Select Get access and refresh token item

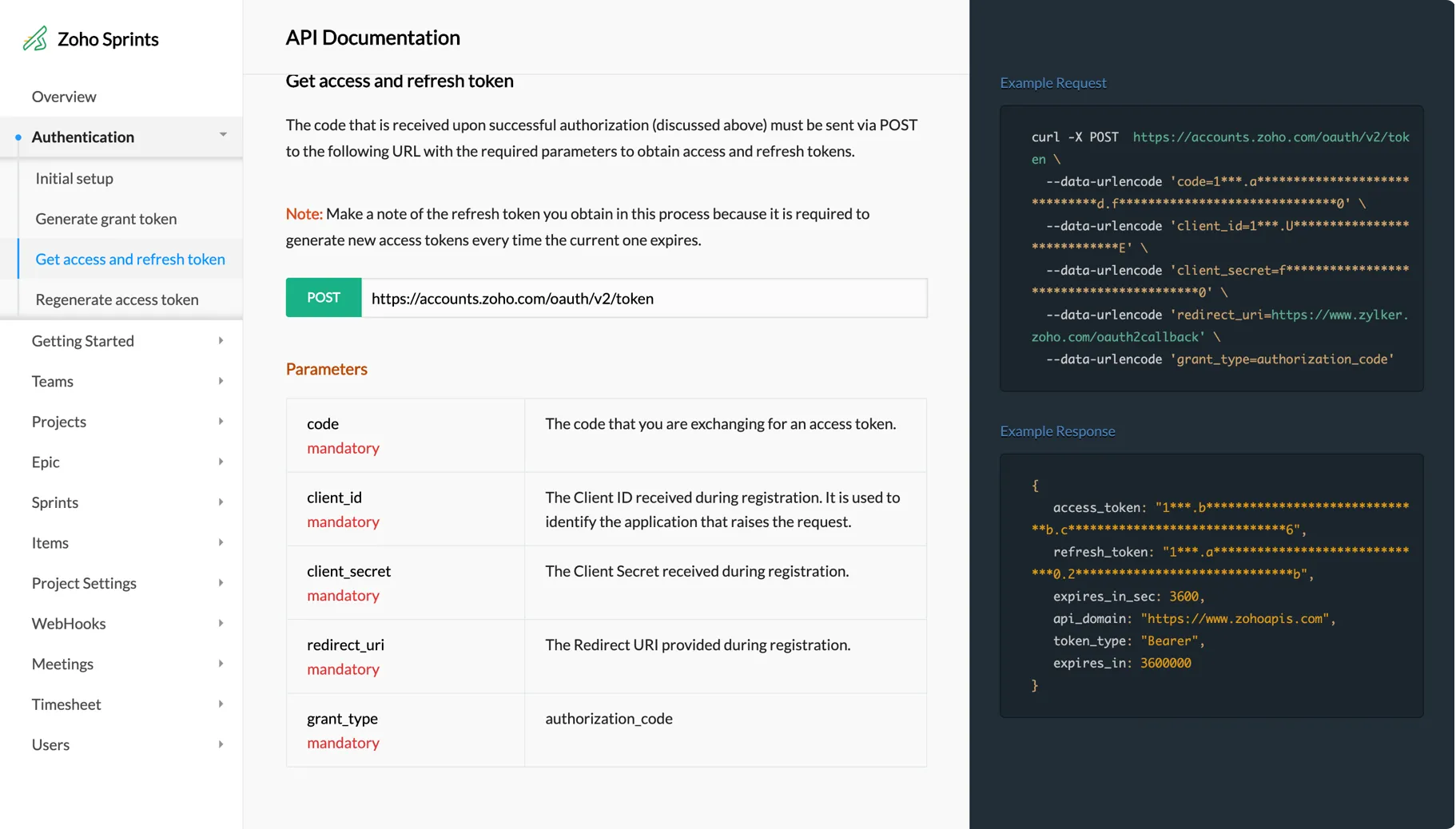[130, 259]
